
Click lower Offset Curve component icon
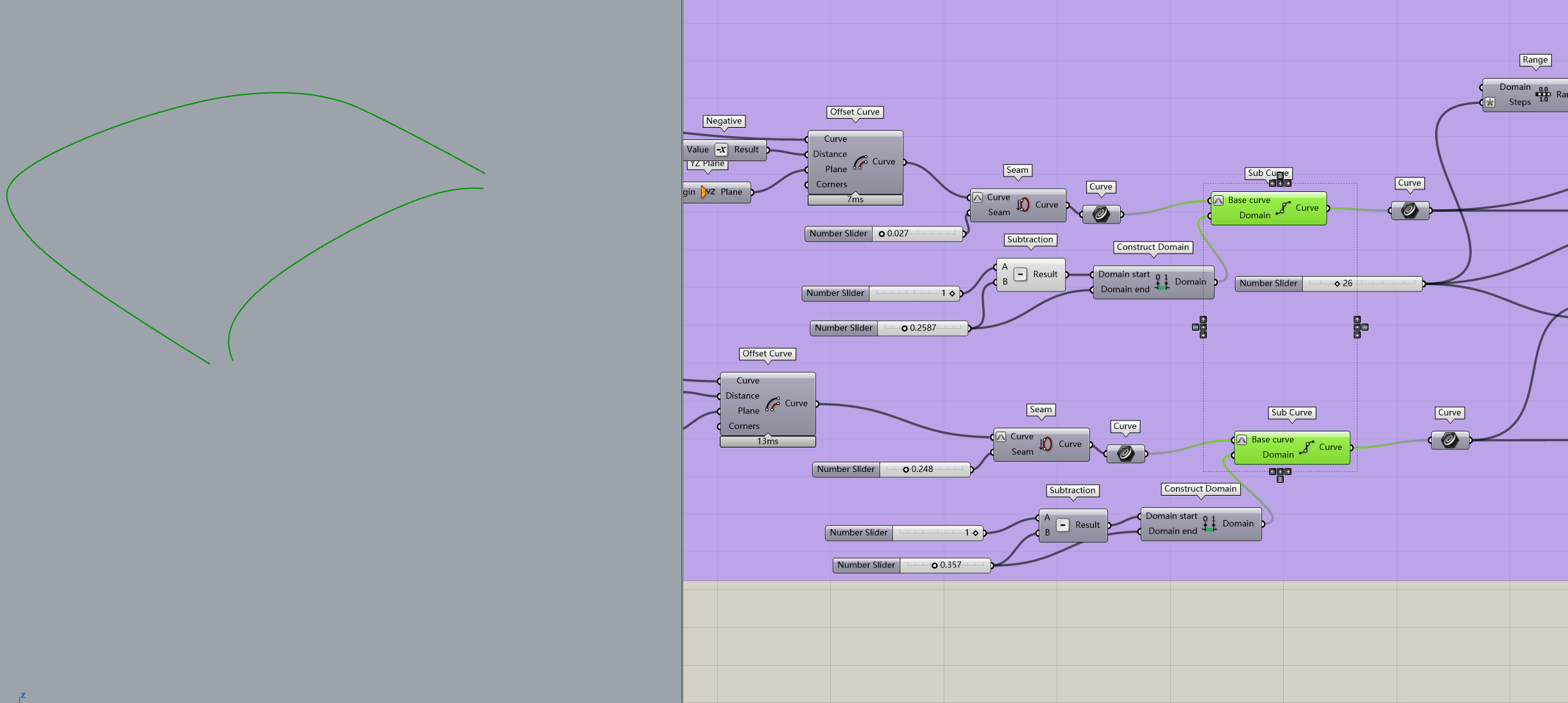tap(773, 404)
